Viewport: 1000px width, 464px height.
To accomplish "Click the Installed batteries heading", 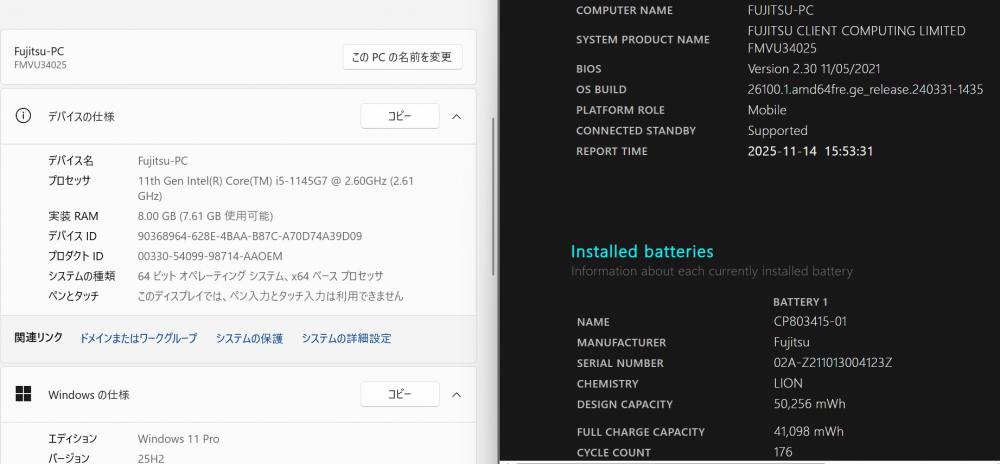I will pos(642,251).
